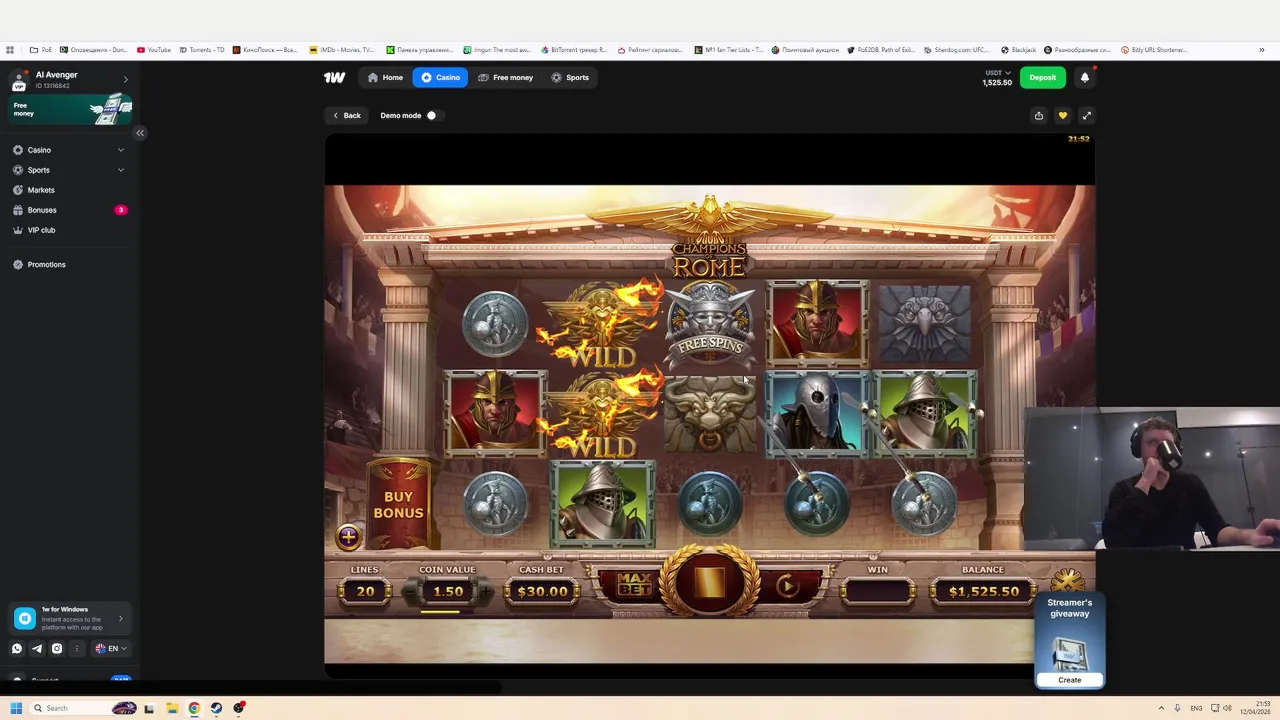
Task: Open the notifications bell
Action: [x=1084, y=77]
